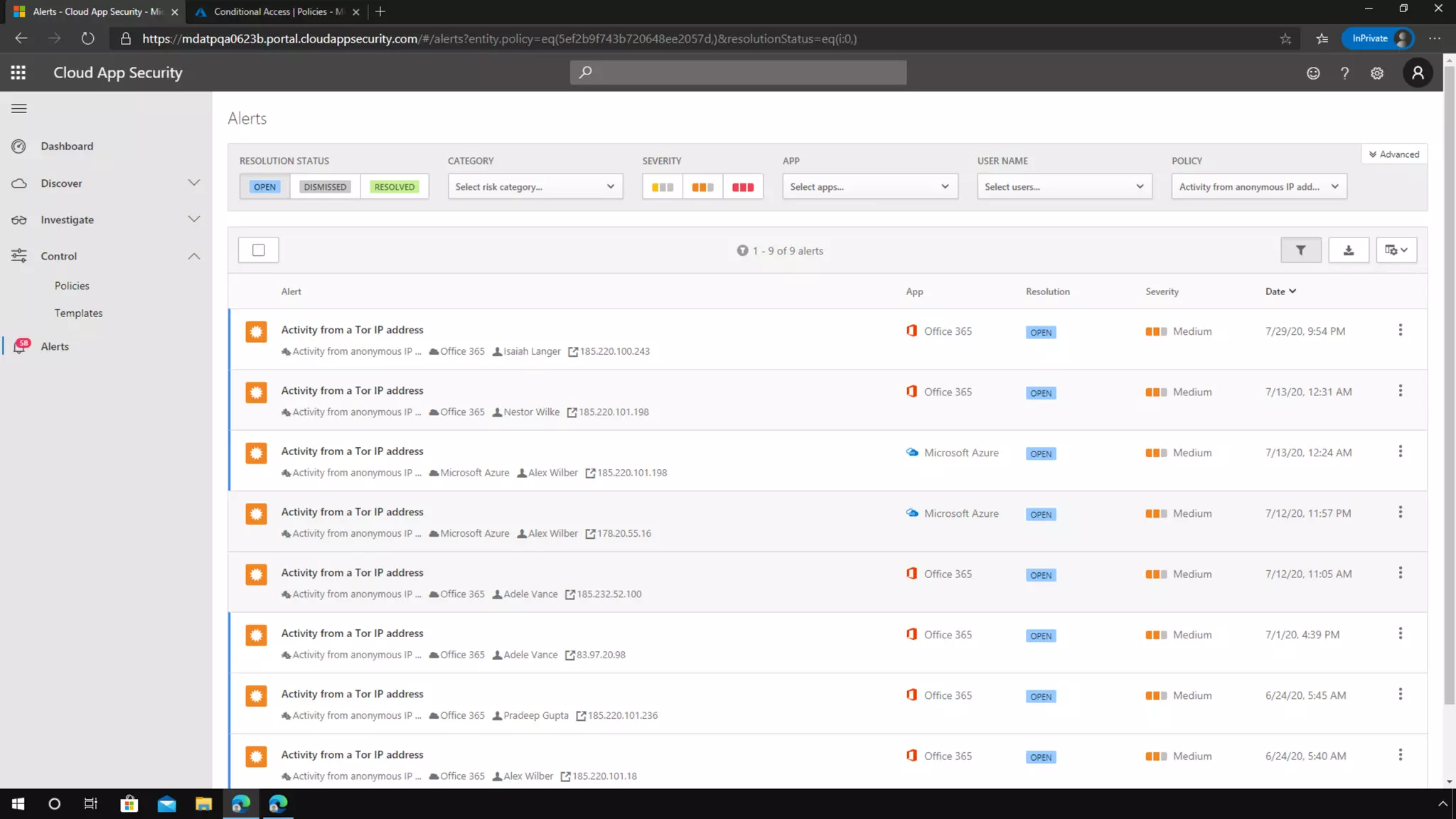Tick the select-all alerts checkbox

pos(258,250)
